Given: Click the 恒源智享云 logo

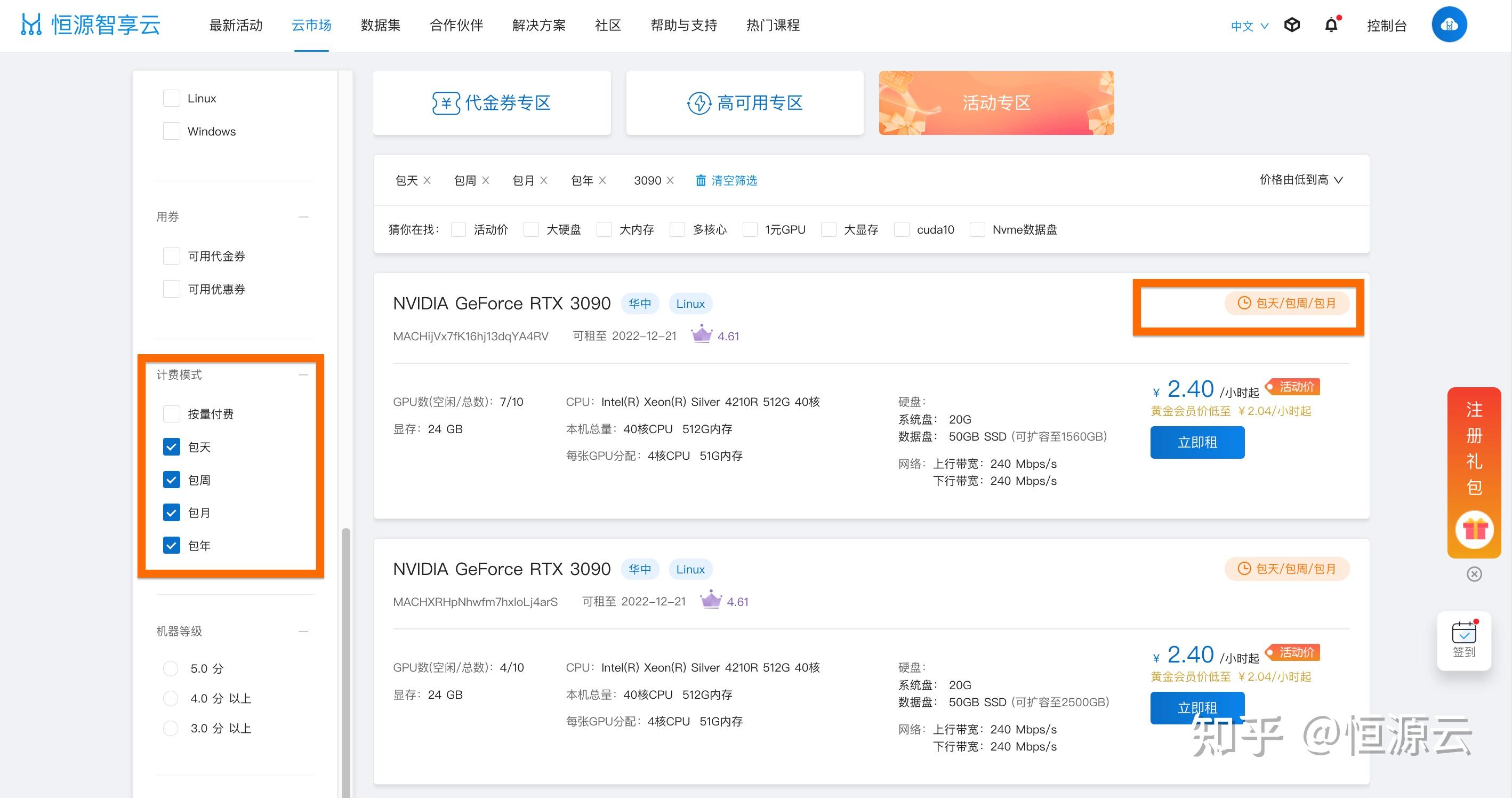Looking at the screenshot, I should [91, 25].
